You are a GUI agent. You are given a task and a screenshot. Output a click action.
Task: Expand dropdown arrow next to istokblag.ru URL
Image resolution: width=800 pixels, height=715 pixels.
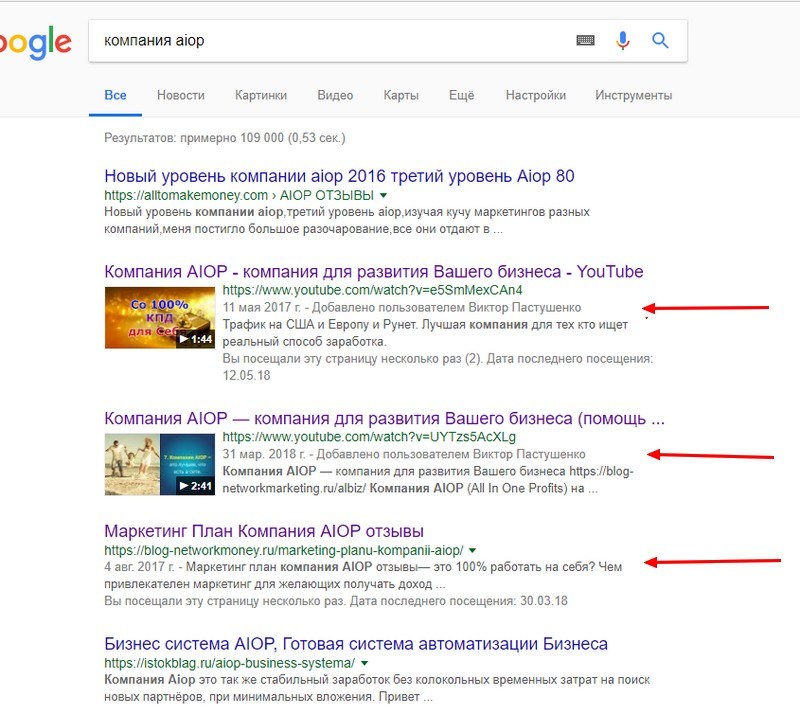364,663
